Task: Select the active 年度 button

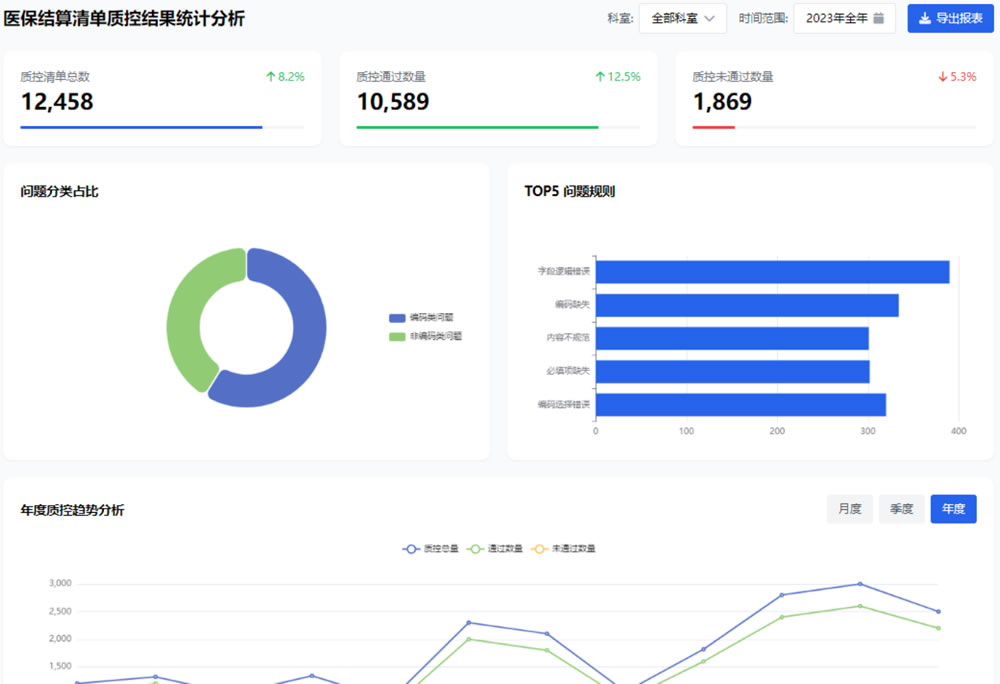Action: click(953, 509)
